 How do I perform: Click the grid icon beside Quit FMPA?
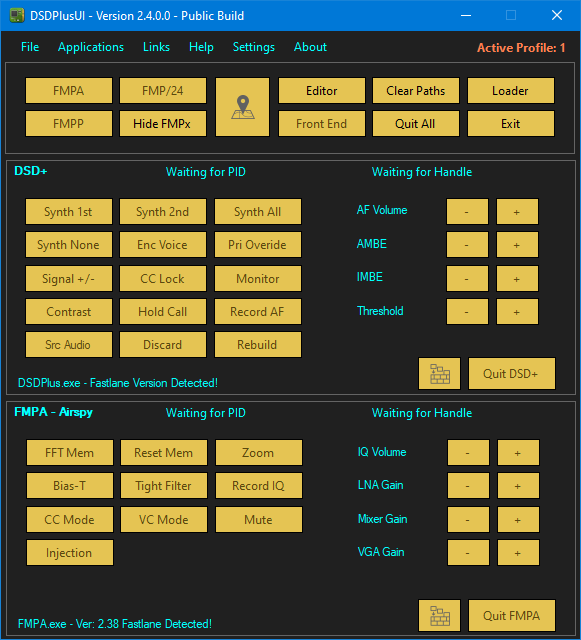(x=440, y=615)
